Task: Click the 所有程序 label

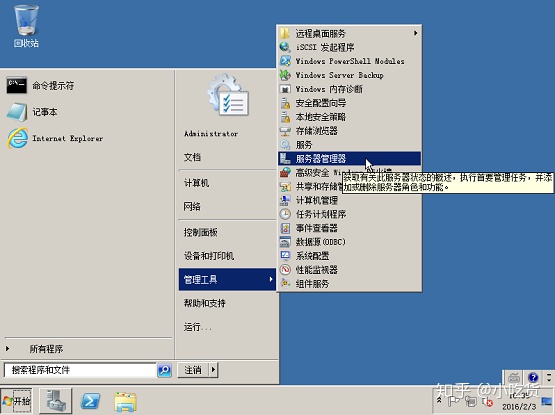Action: pyautogui.click(x=46, y=349)
